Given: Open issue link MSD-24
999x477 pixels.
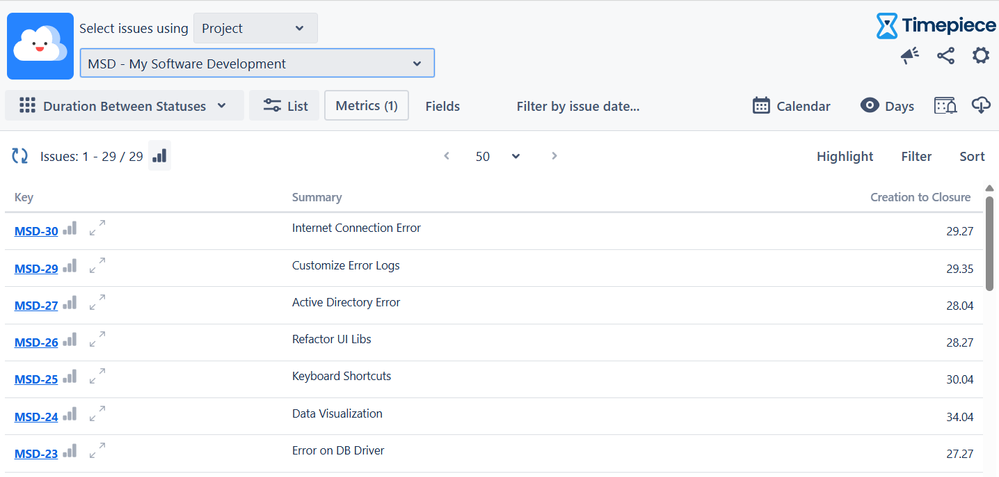Looking at the screenshot, I should point(36,417).
